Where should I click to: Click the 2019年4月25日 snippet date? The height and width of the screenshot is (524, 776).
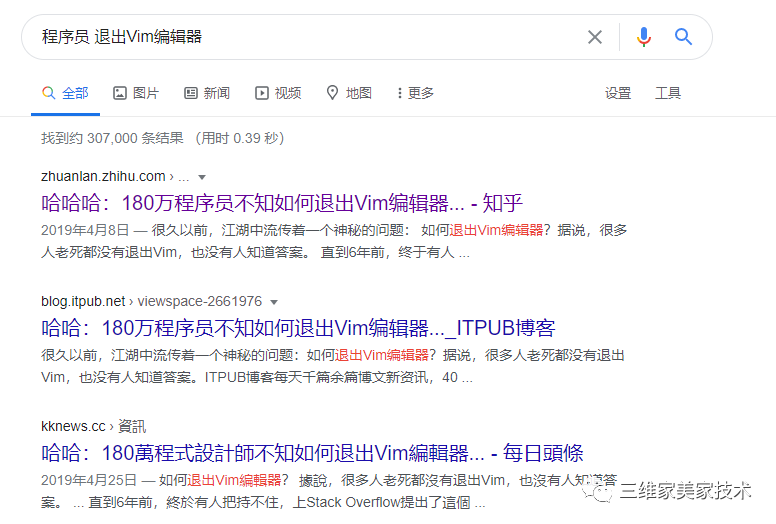(89, 480)
